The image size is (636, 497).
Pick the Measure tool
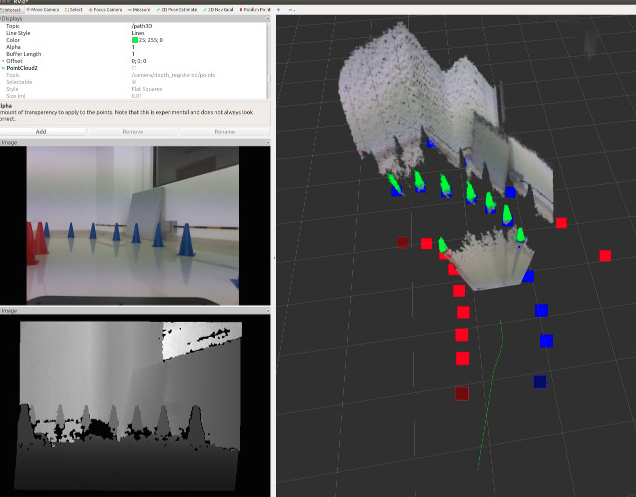pyautogui.click(x=139, y=9)
